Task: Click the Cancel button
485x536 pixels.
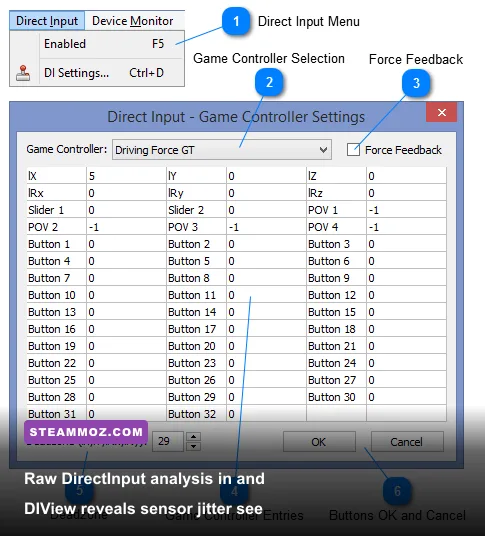Action: pyautogui.click(x=407, y=442)
